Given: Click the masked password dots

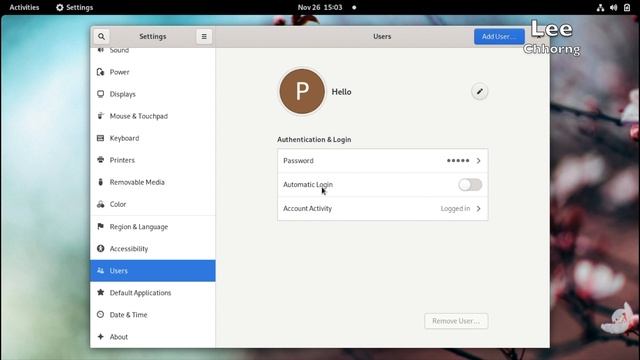Looking at the screenshot, I should [458, 161].
